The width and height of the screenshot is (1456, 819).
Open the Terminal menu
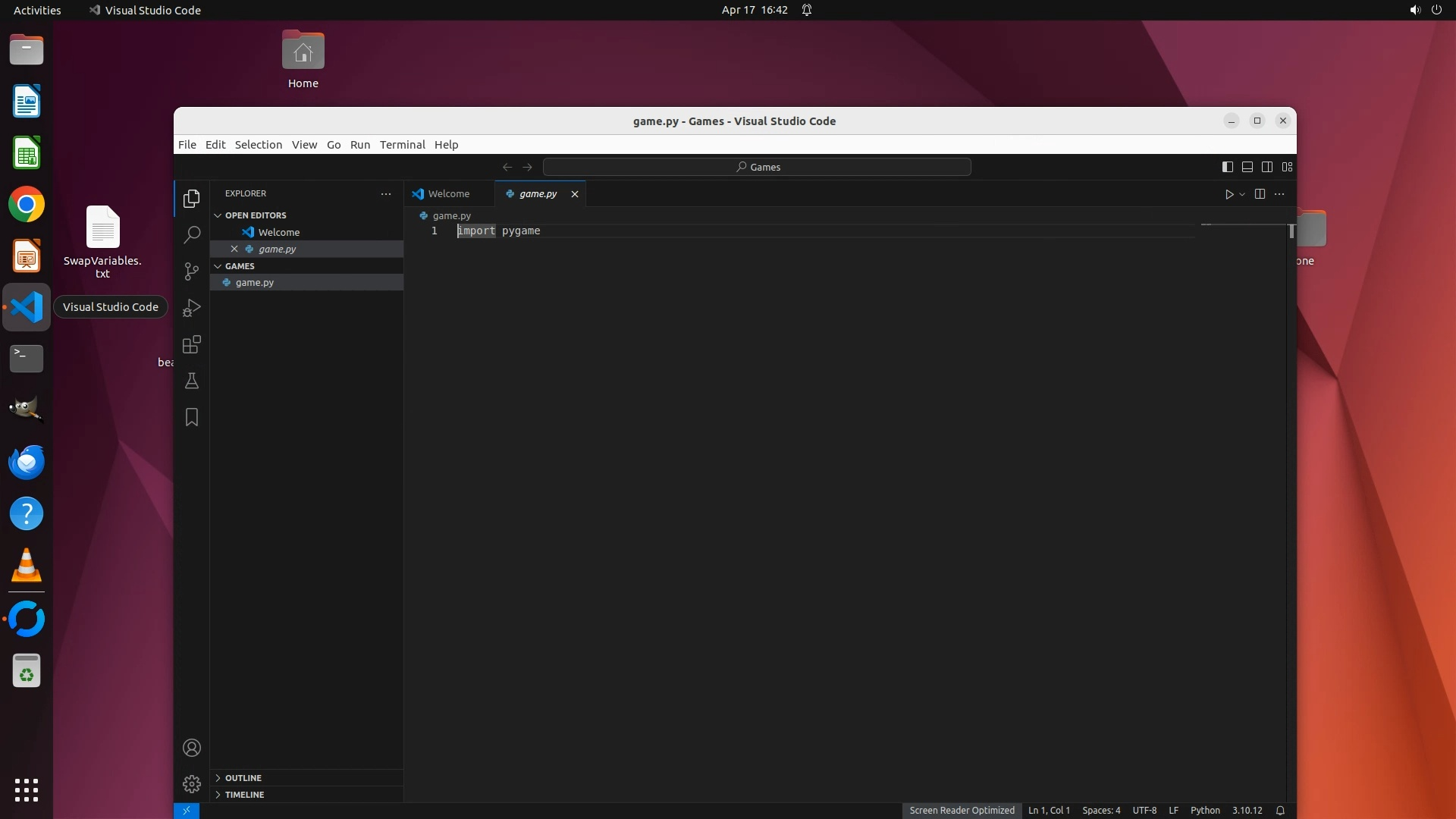[x=402, y=145]
